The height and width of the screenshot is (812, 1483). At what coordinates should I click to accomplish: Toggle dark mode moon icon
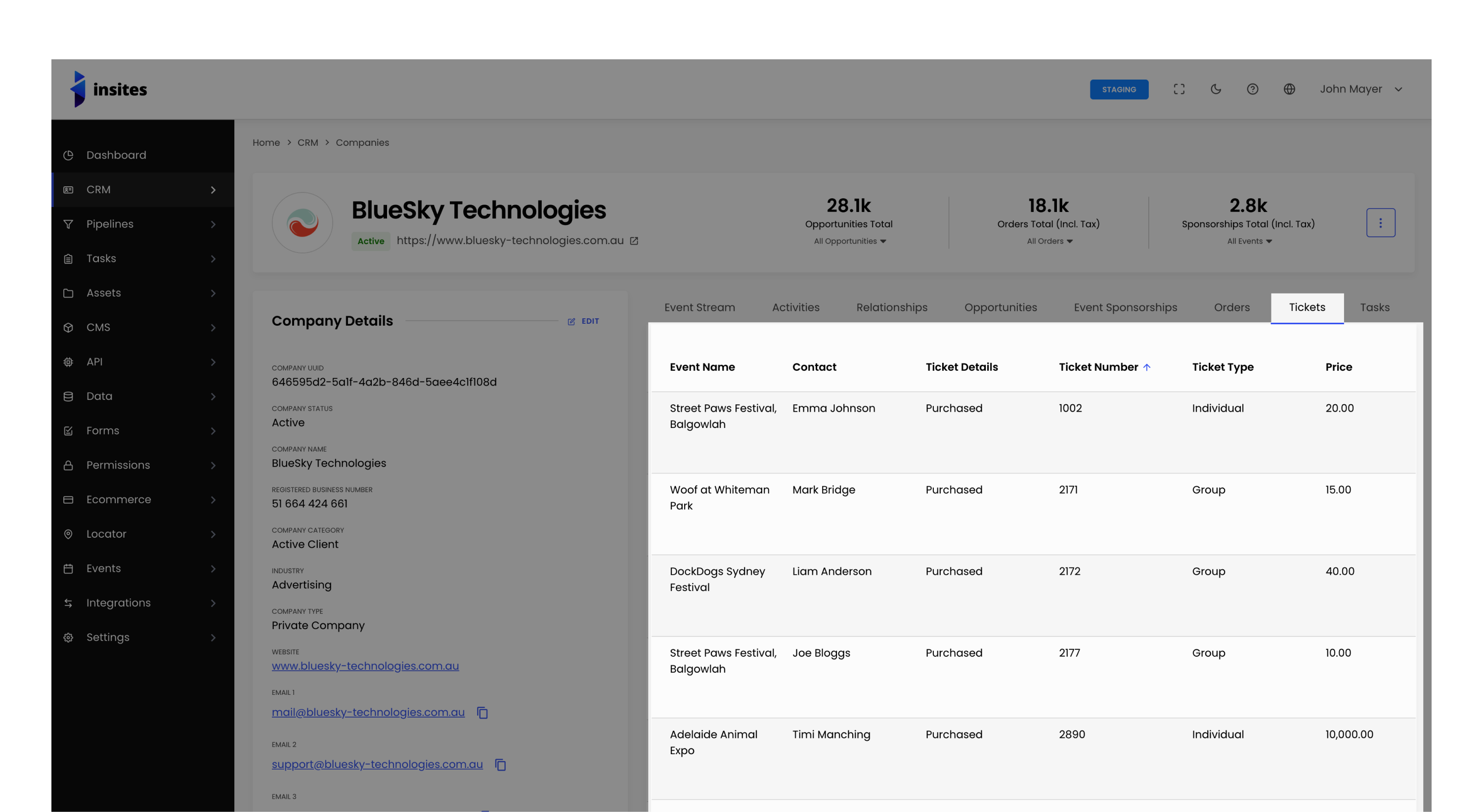click(x=1215, y=89)
